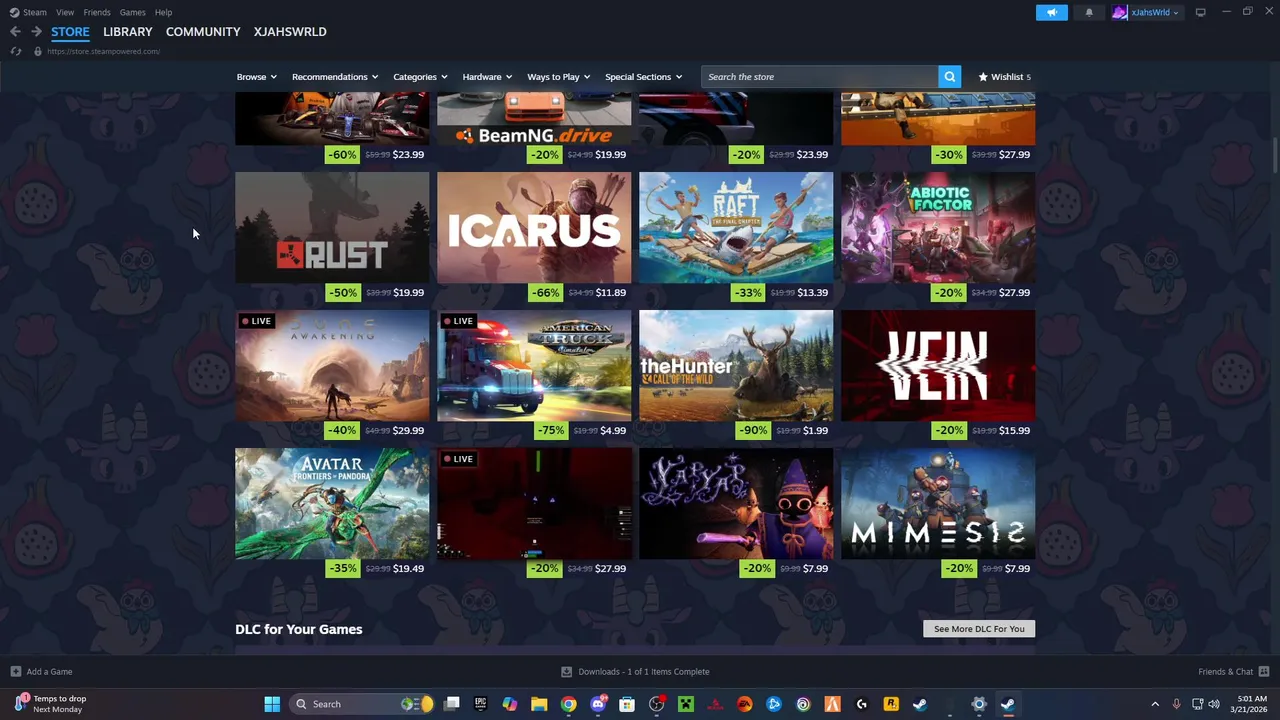Open American Truck Simulator tile

534,365
